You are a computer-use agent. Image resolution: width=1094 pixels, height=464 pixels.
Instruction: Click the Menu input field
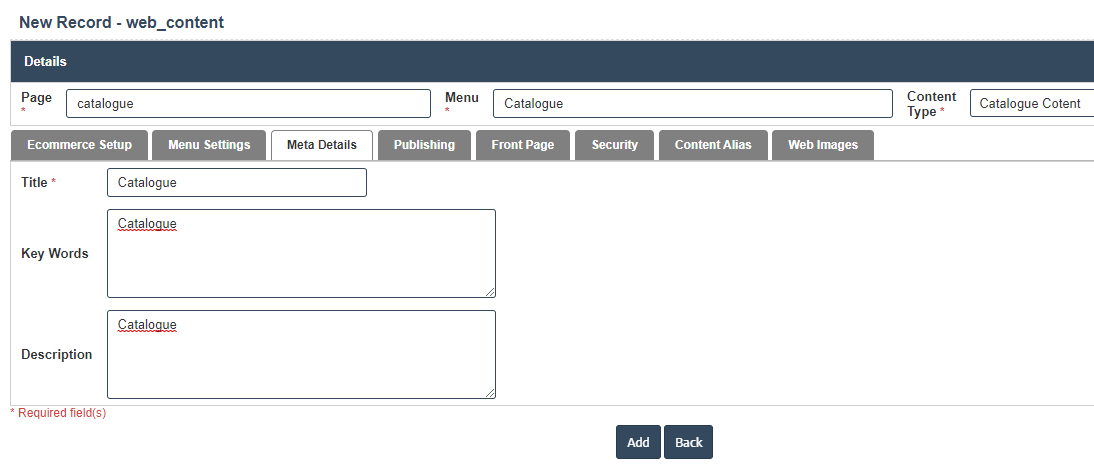pyautogui.click(x=692, y=104)
